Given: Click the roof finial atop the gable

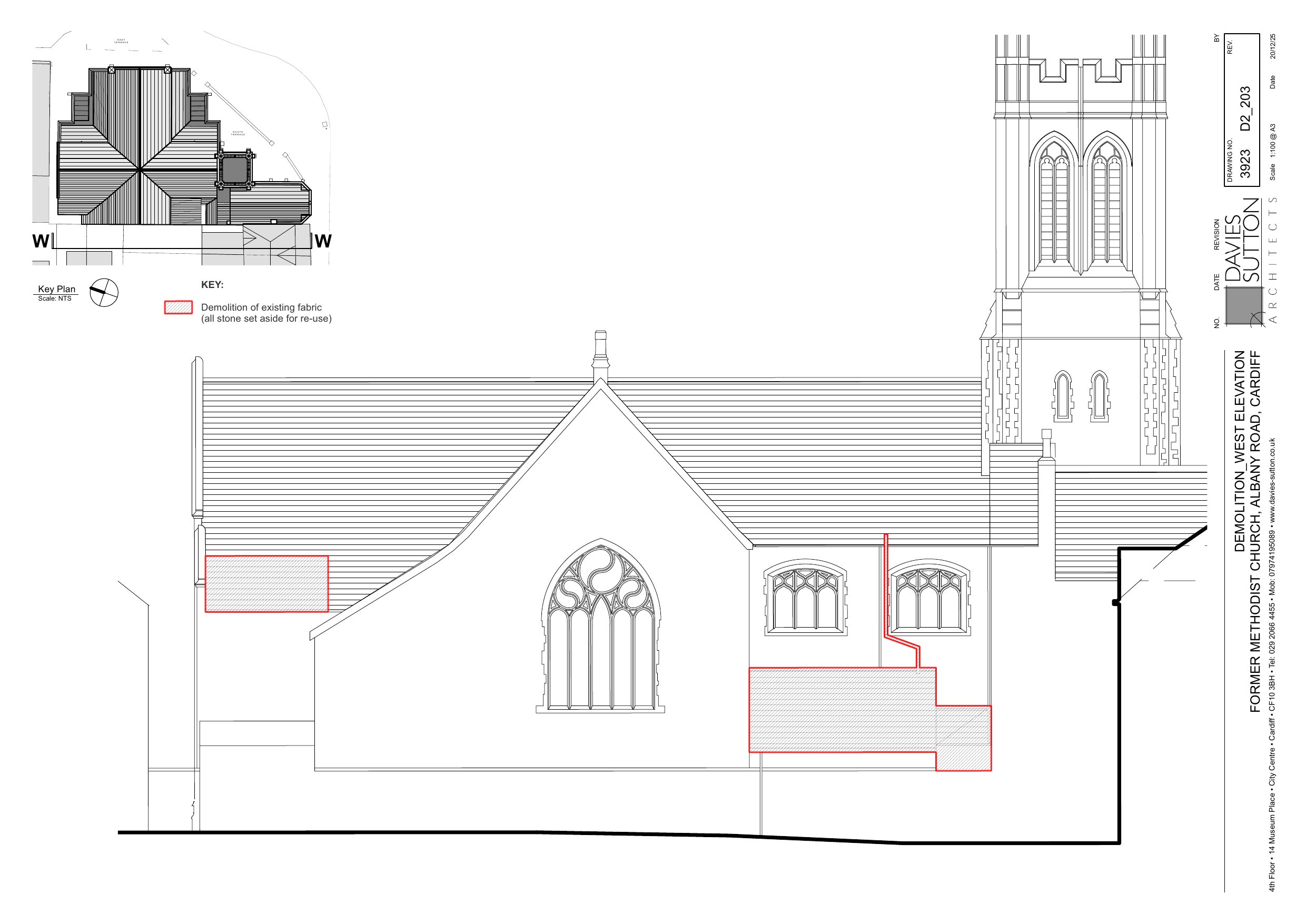Looking at the screenshot, I should pyautogui.click(x=600, y=354).
